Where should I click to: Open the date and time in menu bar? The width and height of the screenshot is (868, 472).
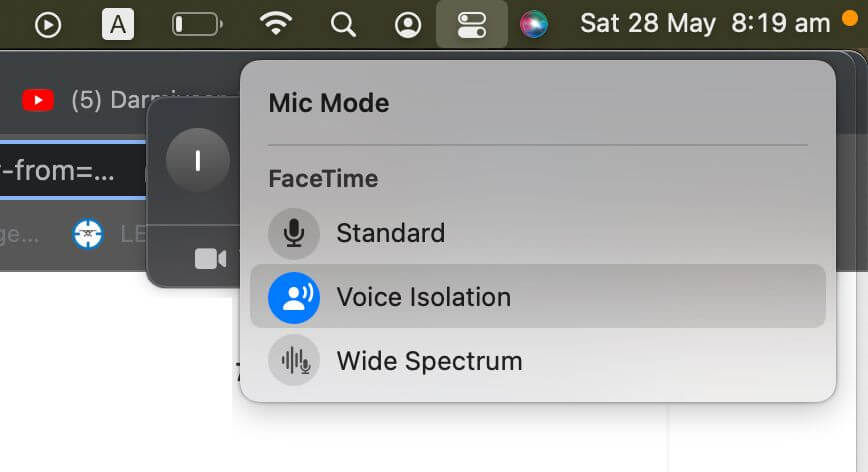point(705,23)
